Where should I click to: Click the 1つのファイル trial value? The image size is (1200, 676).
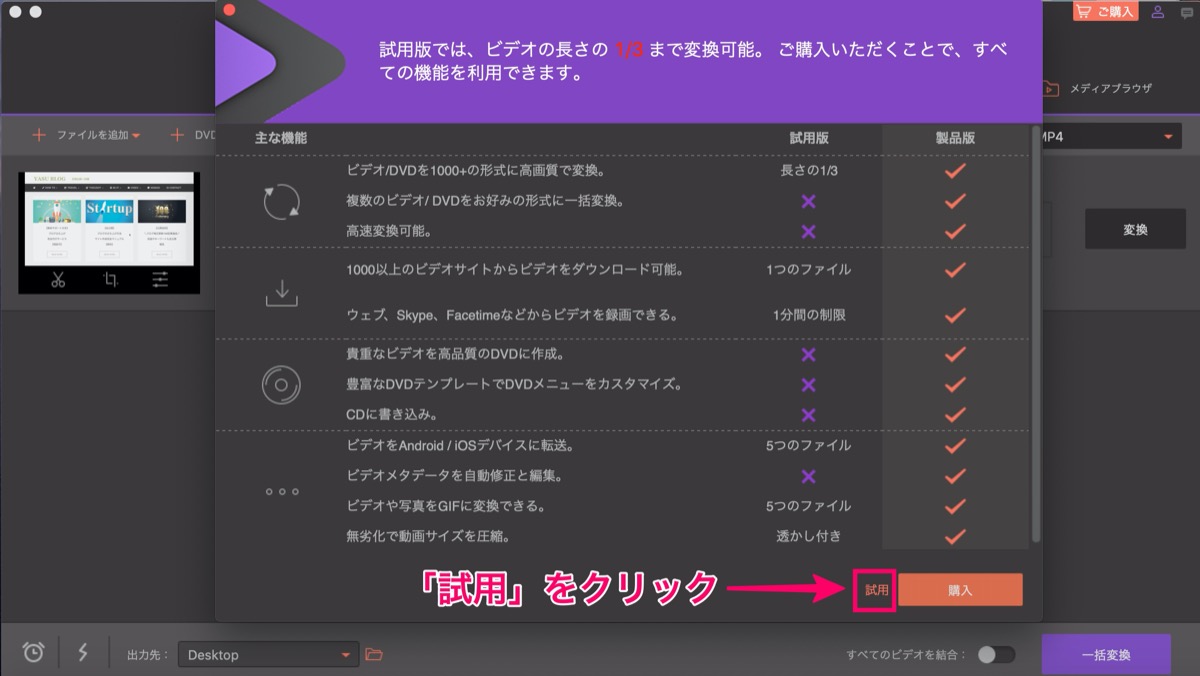(x=809, y=269)
